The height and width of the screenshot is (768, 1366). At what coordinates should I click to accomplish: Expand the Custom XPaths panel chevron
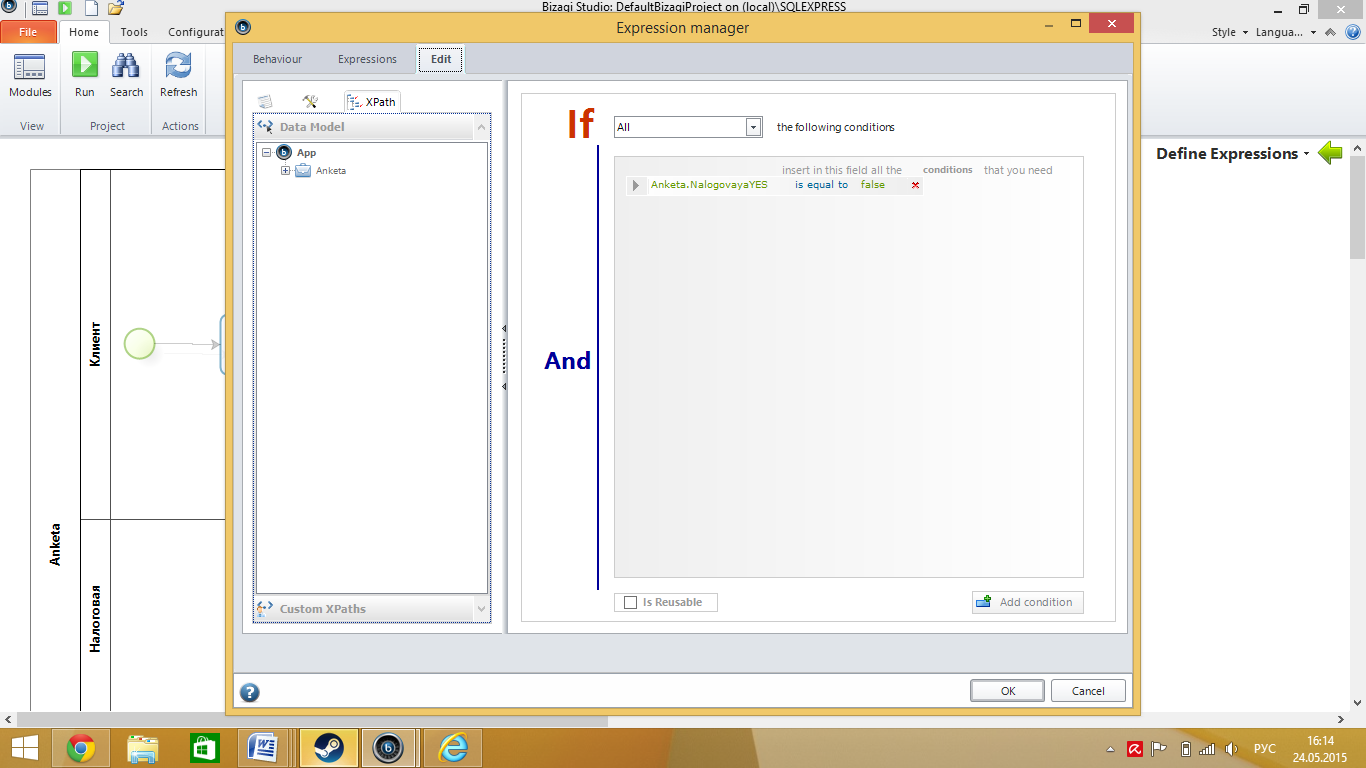[480, 608]
